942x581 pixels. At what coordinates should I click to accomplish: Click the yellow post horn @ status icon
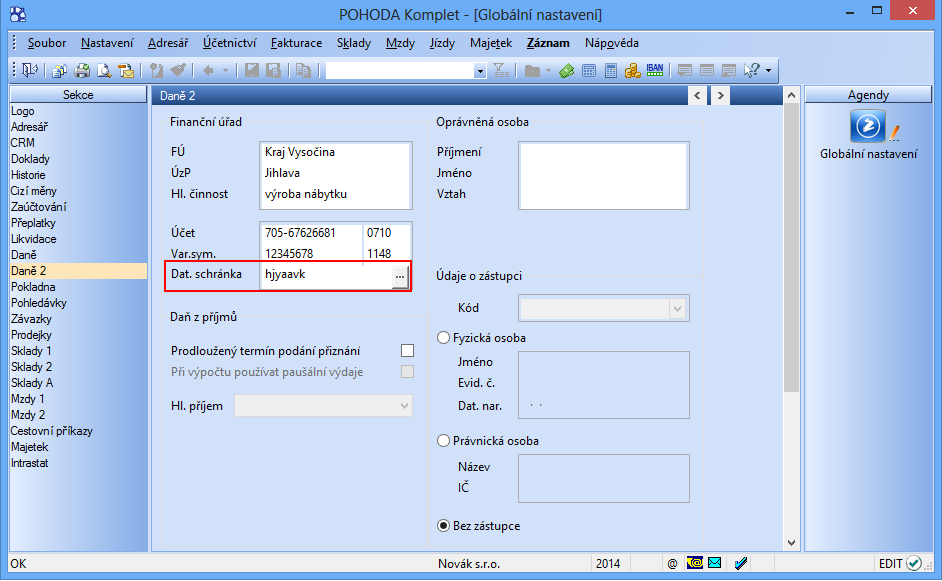click(694, 563)
